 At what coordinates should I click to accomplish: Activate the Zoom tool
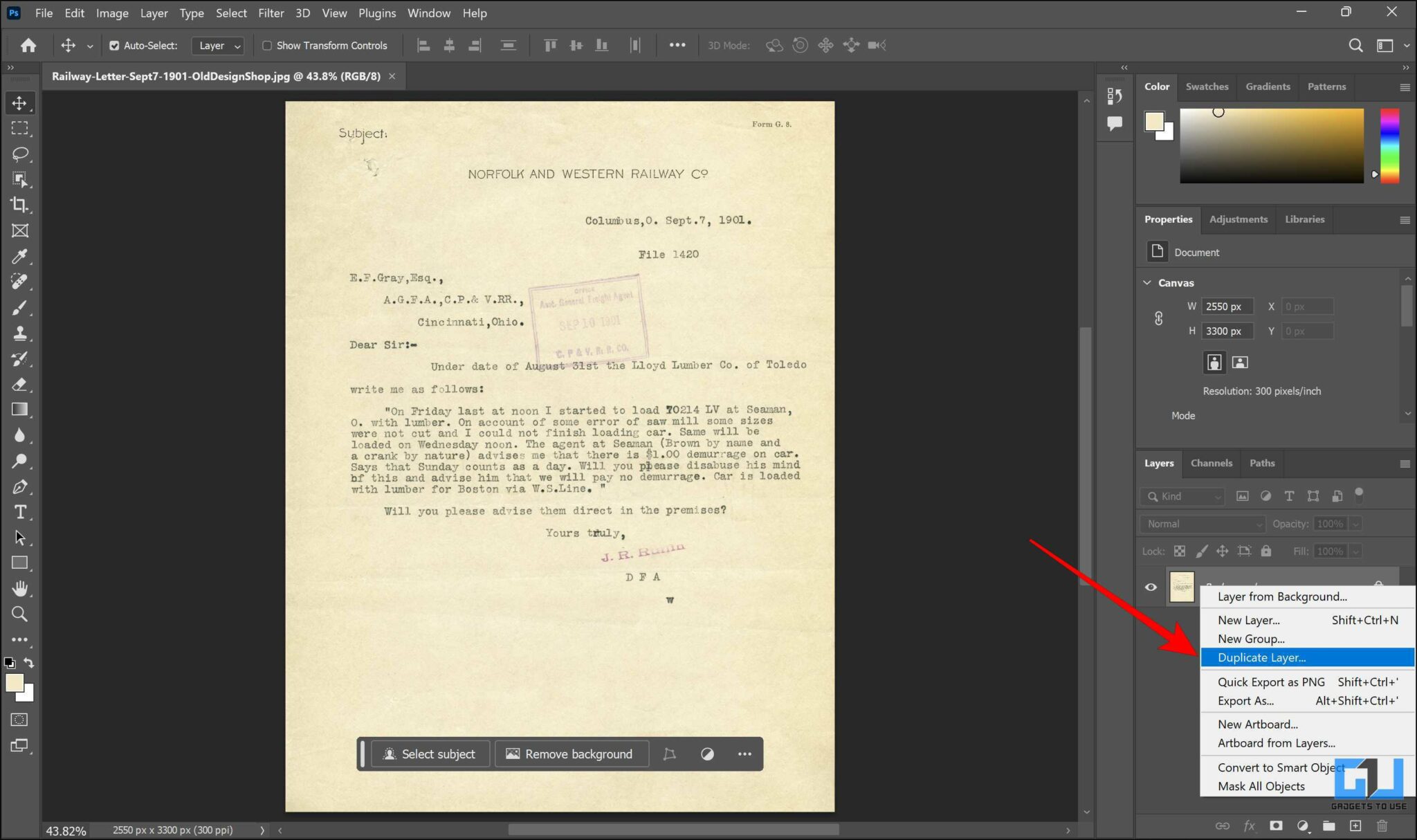click(x=20, y=614)
